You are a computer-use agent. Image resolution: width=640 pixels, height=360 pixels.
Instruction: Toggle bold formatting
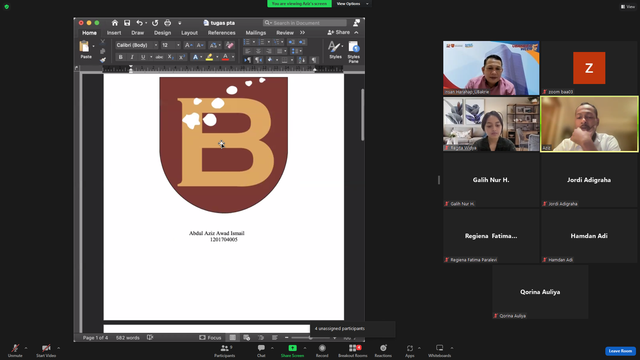(x=120, y=57)
